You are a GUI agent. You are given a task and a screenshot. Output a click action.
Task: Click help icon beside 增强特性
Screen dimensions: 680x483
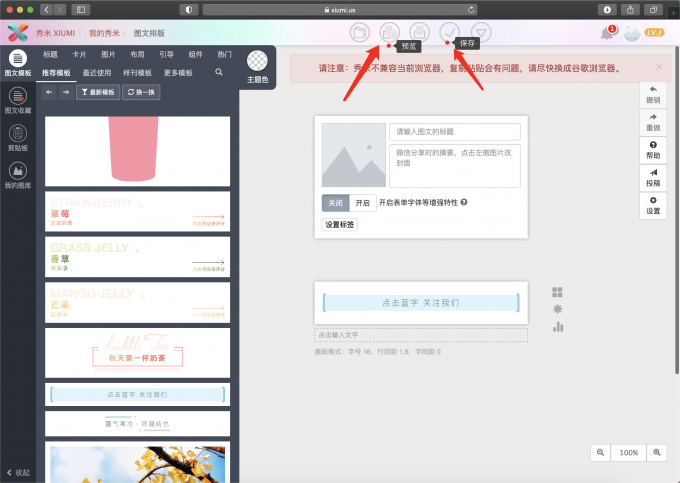tap(464, 202)
